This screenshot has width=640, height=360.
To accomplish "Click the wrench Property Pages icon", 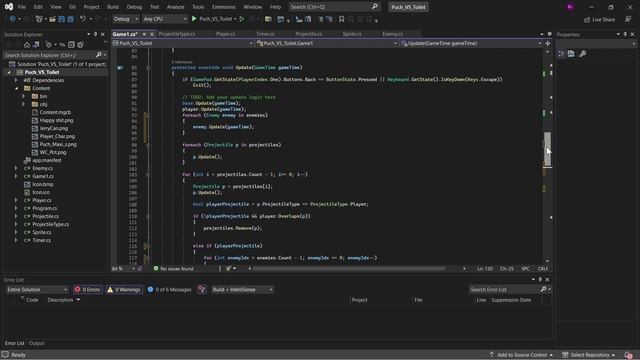I will [583, 53].
